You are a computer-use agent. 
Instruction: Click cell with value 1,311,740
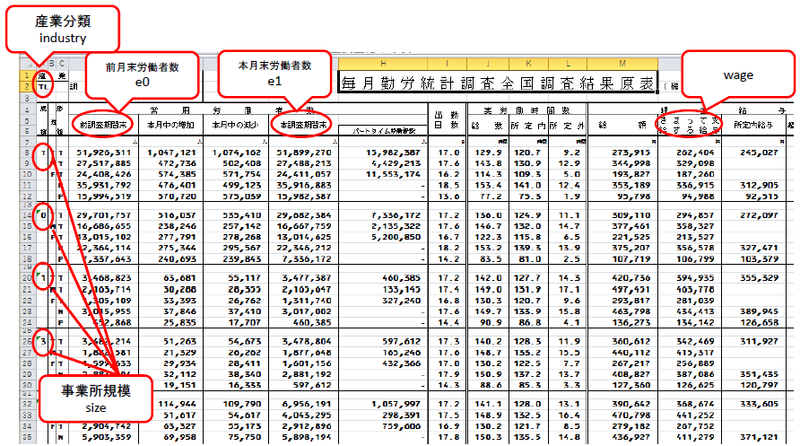[305, 301]
